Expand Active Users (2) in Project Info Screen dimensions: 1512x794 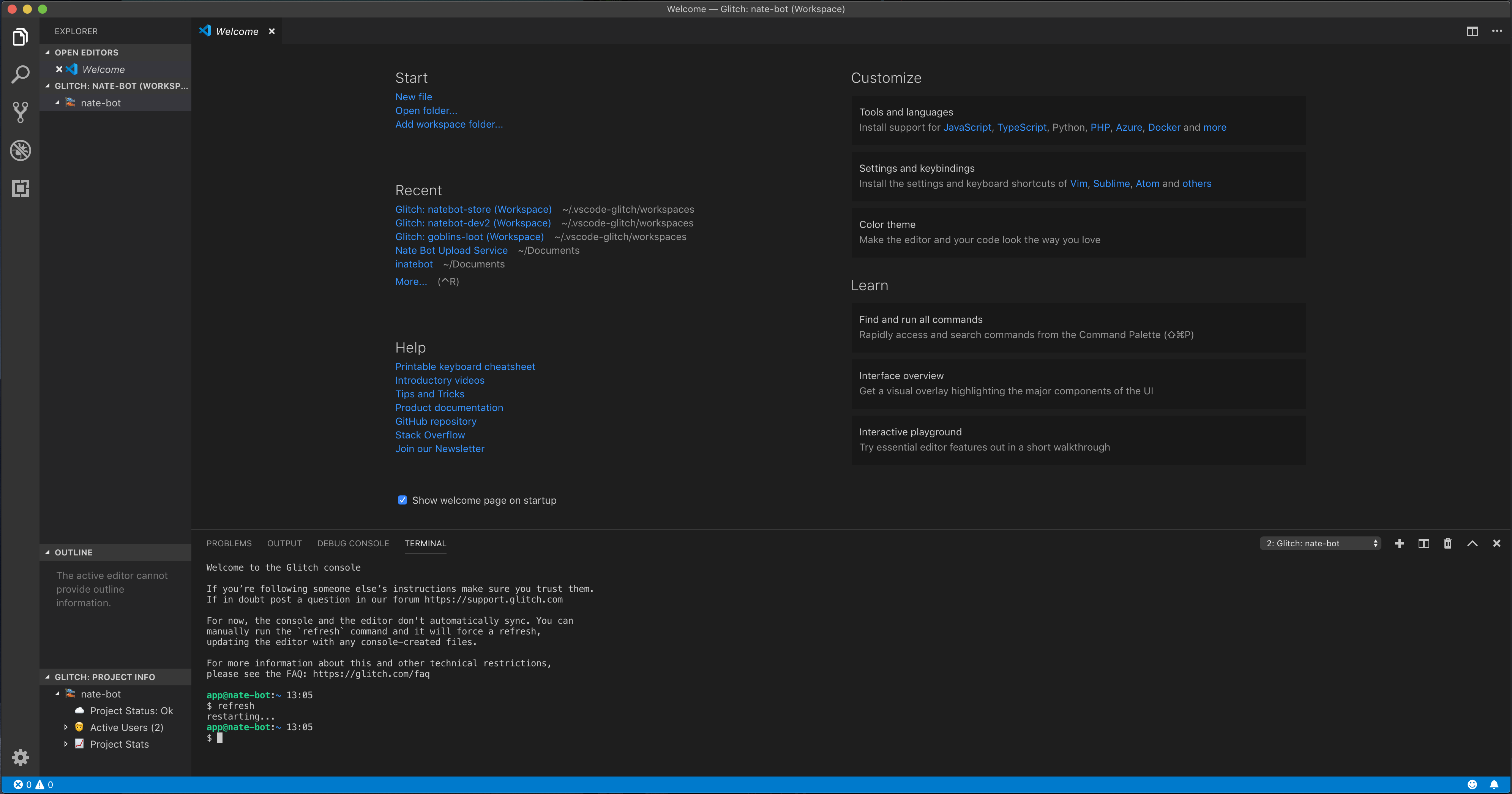(126, 727)
